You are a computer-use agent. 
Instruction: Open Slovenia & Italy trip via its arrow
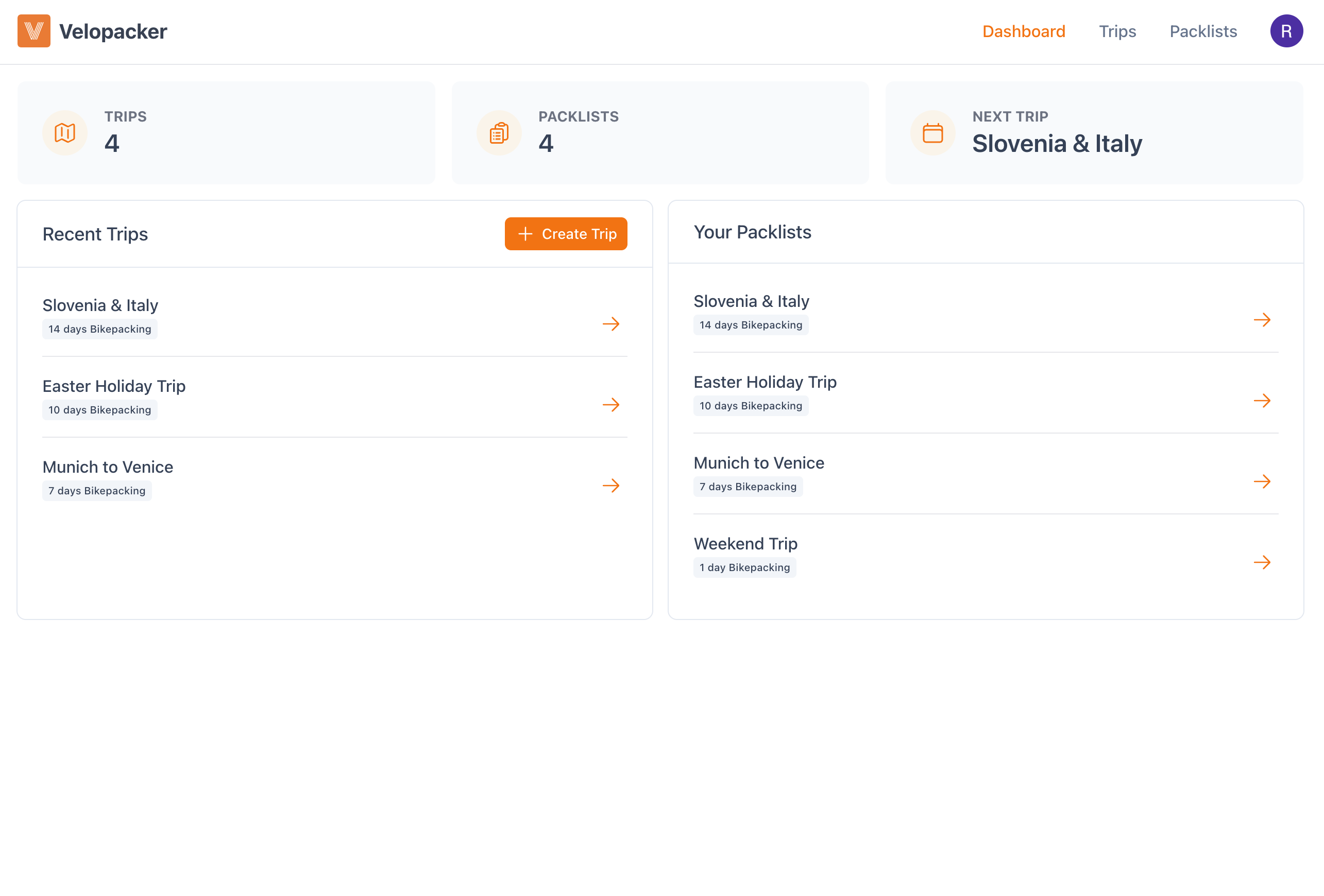click(x=610, y=323)
